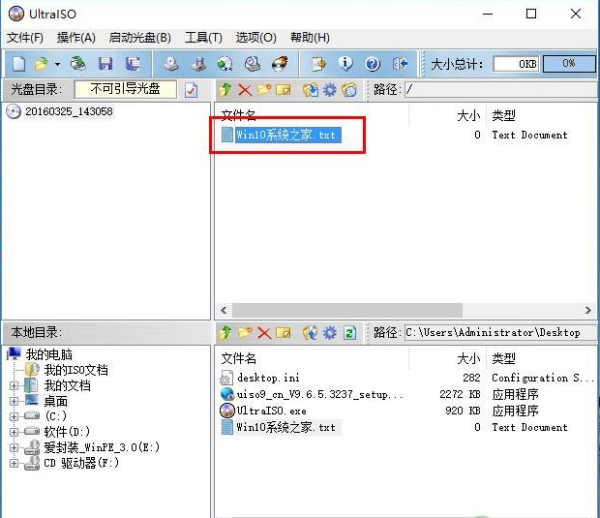Click the Info bubble toolbar icon
Viewport: 600px width, 518px height.
345,64
